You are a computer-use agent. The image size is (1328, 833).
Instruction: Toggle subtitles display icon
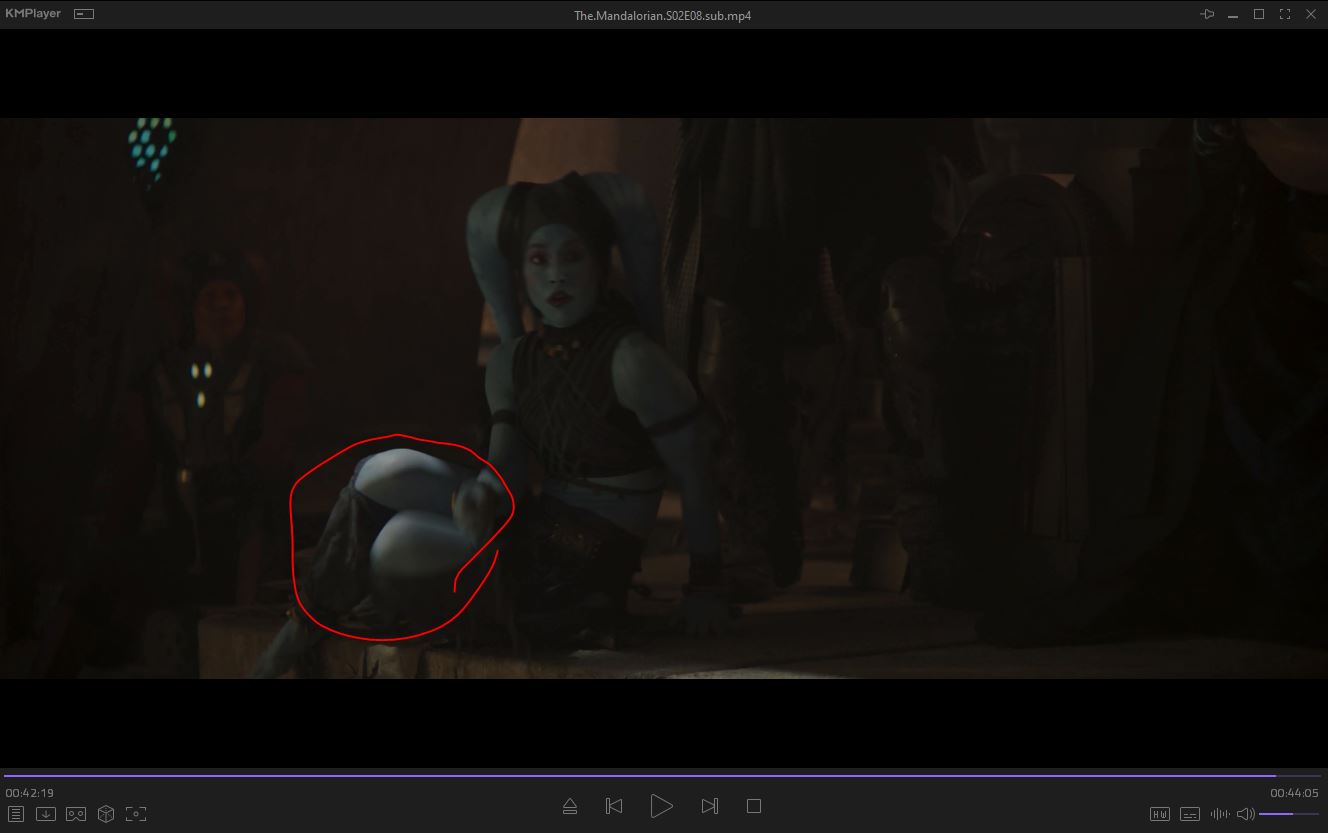coord(1189,814)
